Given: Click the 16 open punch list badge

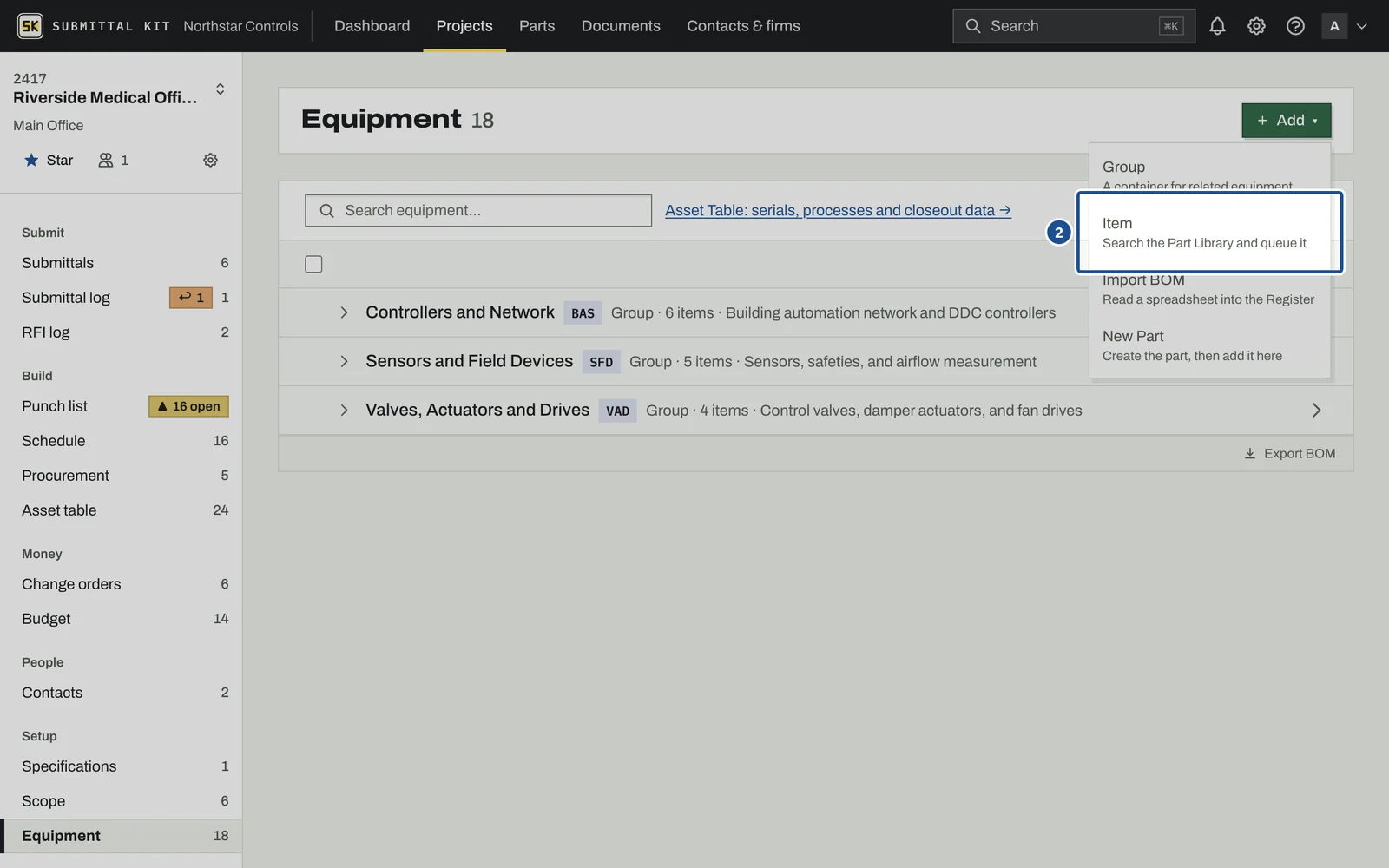Looking at the screenshot, I should tap(188, 406).
